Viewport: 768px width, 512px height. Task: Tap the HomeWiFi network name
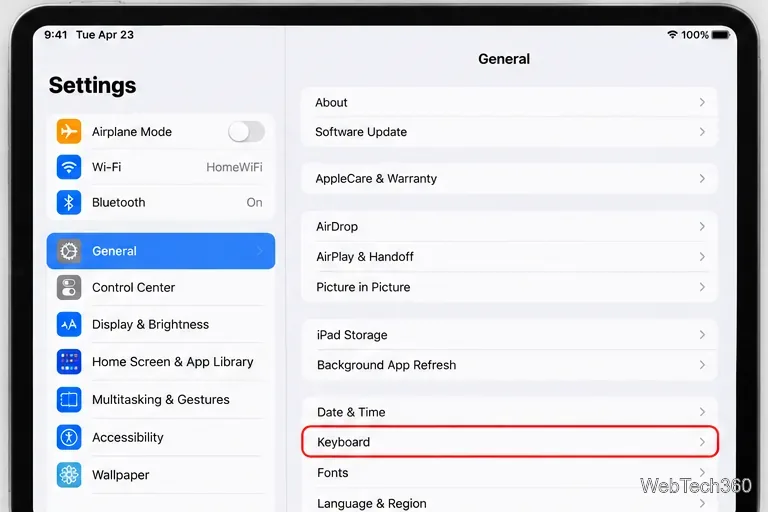[x=234, y=167]
